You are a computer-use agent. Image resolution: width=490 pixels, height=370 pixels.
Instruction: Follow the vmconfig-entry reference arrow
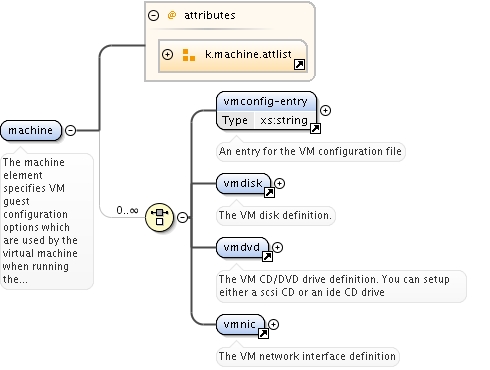click(315, 128)
